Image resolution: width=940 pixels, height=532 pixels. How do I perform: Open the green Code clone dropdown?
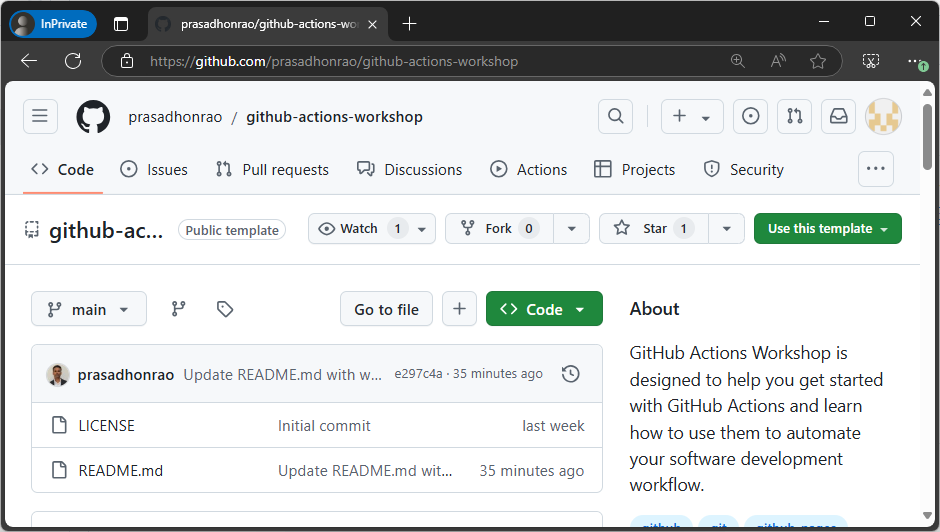(x=544, y=309)
